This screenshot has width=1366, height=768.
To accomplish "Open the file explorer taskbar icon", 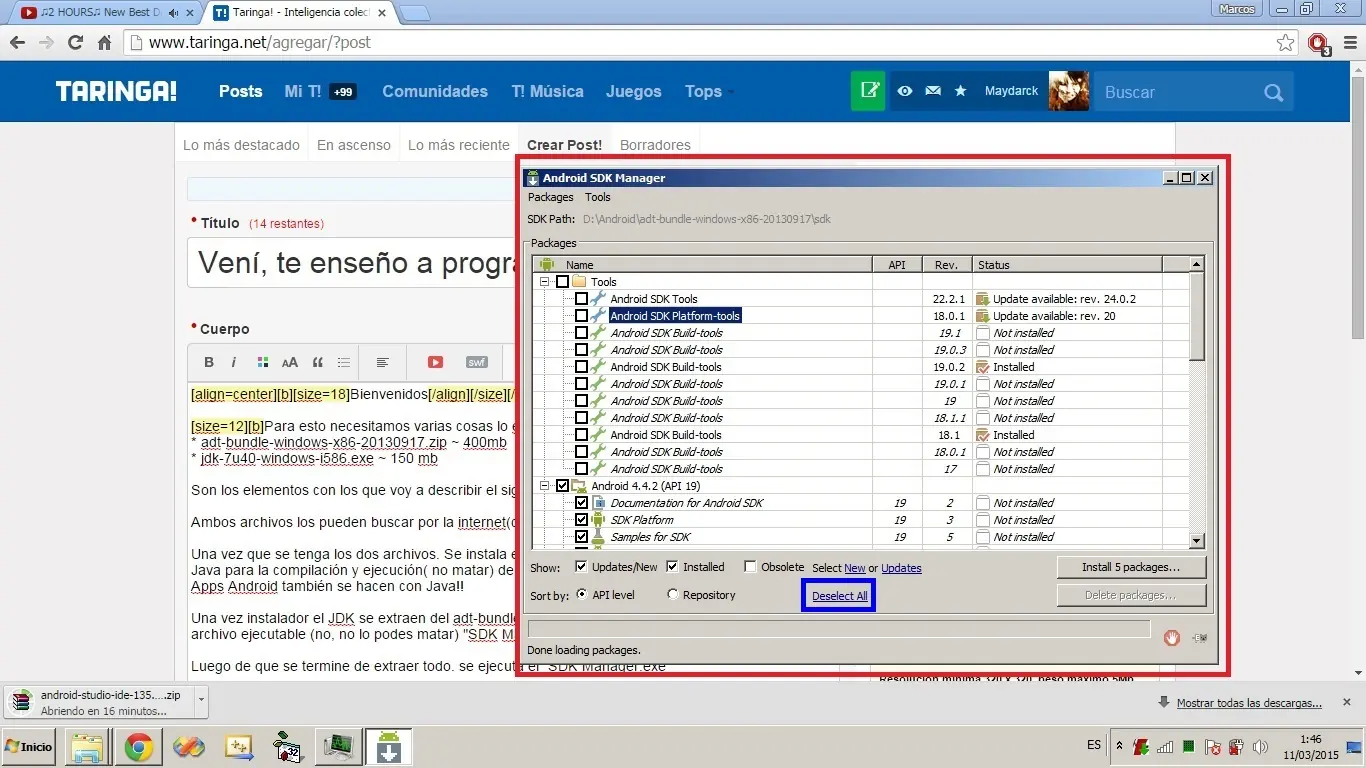I will coord(86,747).
